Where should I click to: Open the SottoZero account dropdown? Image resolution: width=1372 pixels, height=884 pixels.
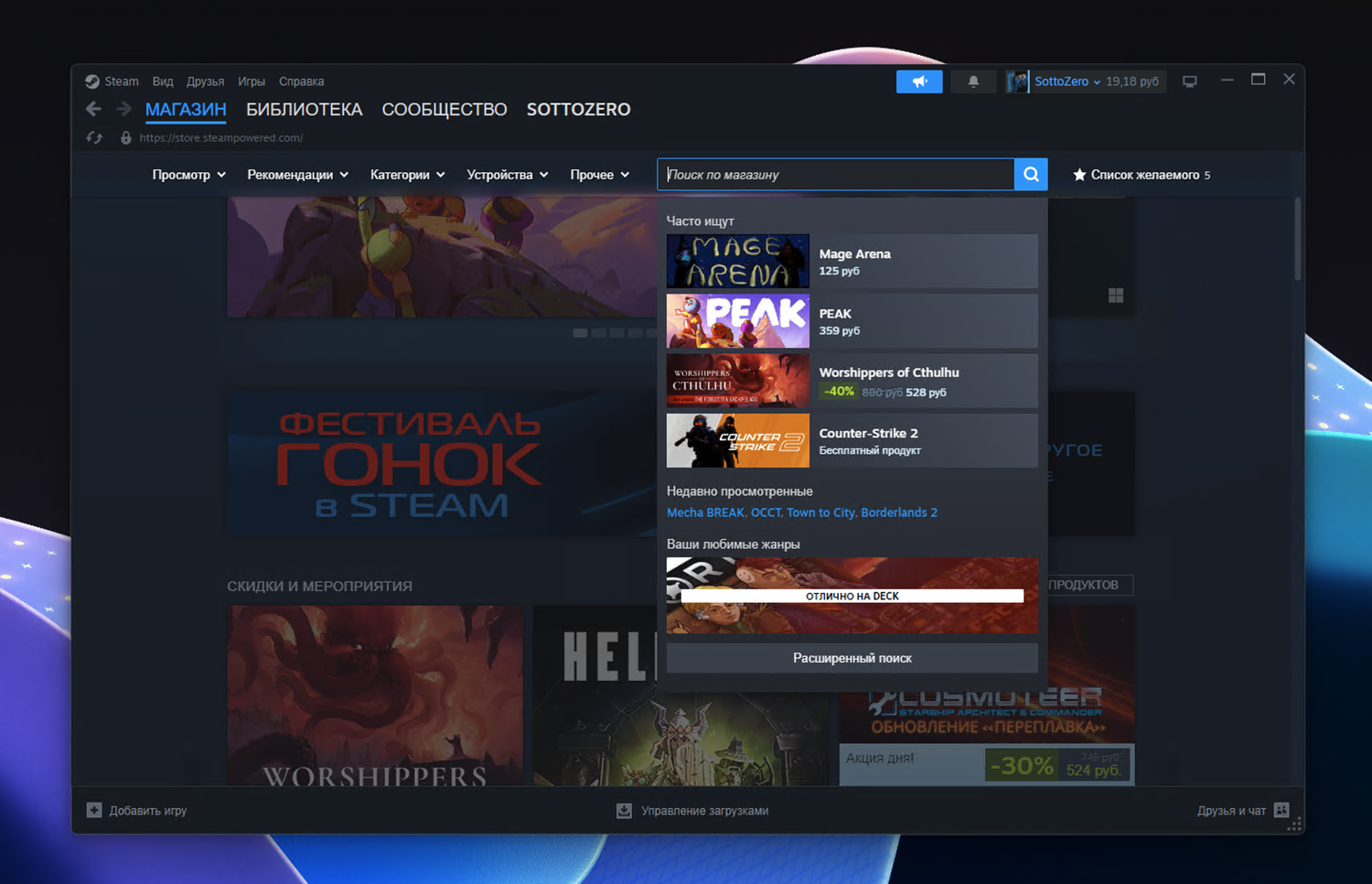point(1067,81)
